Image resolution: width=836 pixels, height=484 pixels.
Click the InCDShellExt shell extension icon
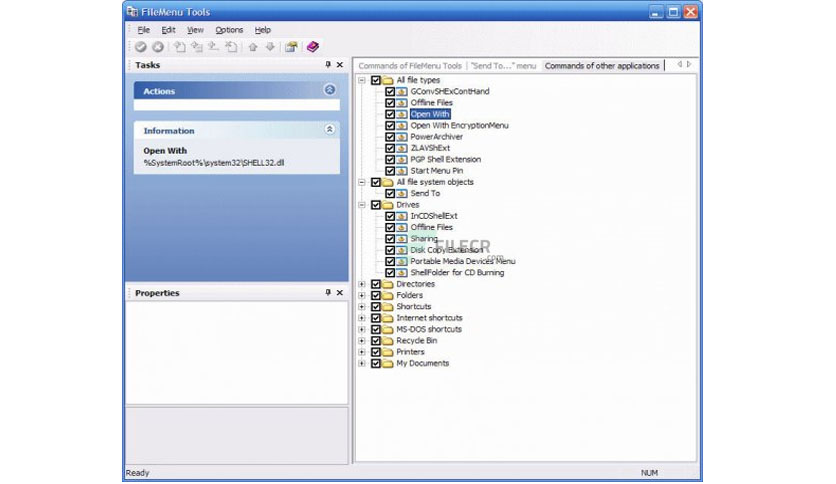tap(402, 216)
